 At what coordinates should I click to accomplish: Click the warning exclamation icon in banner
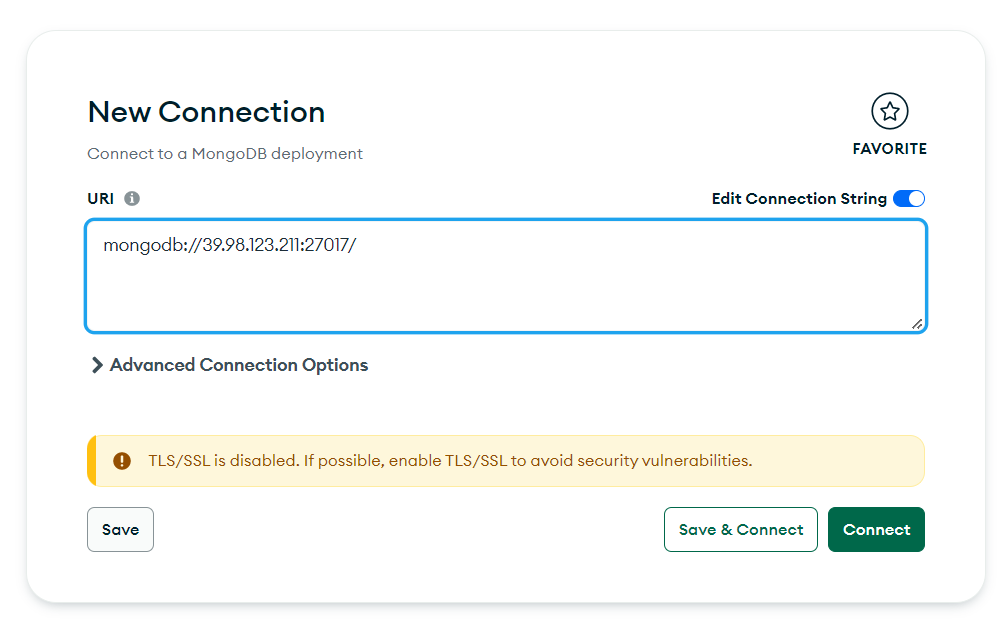pyautogui.click(x=122, y=461)
